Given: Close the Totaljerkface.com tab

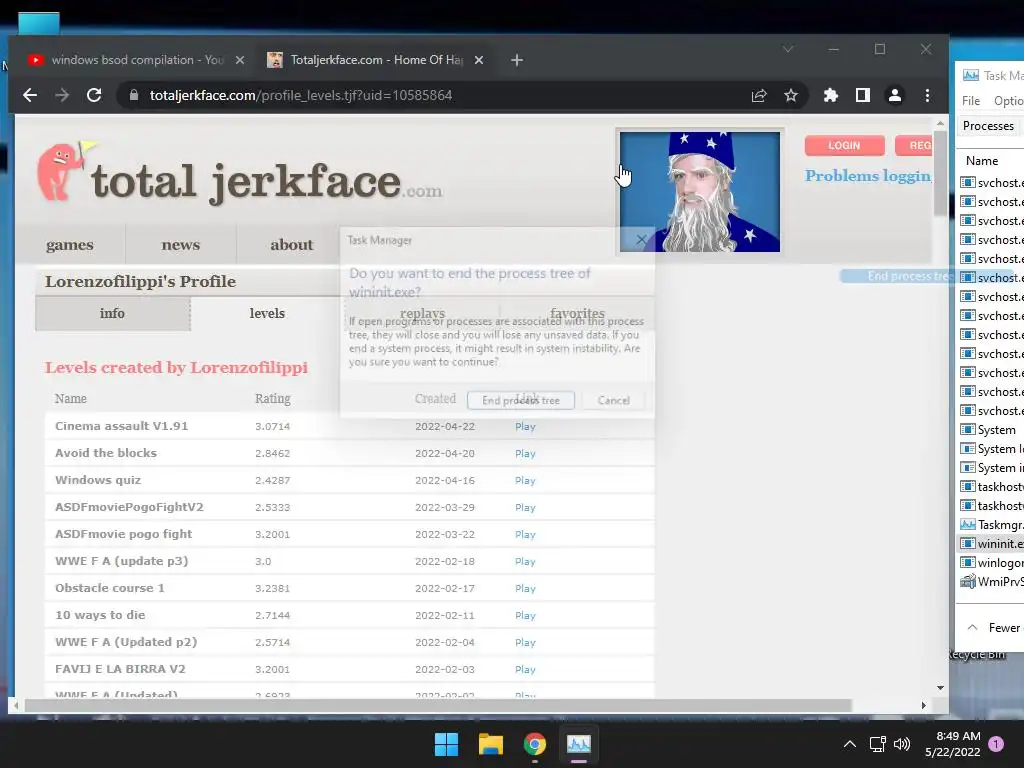Looking at the screenshot, I should (479, 60).
